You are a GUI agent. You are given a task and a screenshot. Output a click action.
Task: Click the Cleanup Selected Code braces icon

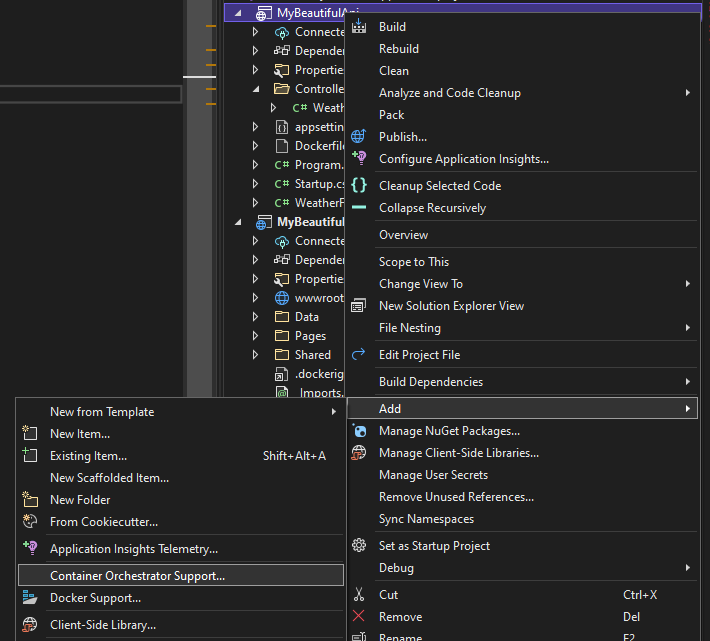pyautogui.click(x=359, y=185)
